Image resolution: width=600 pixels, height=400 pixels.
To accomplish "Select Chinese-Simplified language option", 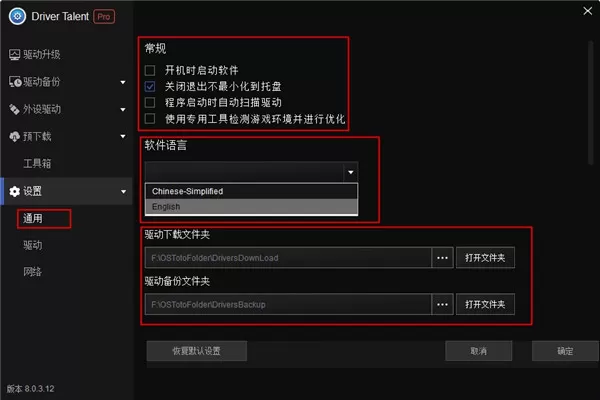I will [x=251, y=191].
